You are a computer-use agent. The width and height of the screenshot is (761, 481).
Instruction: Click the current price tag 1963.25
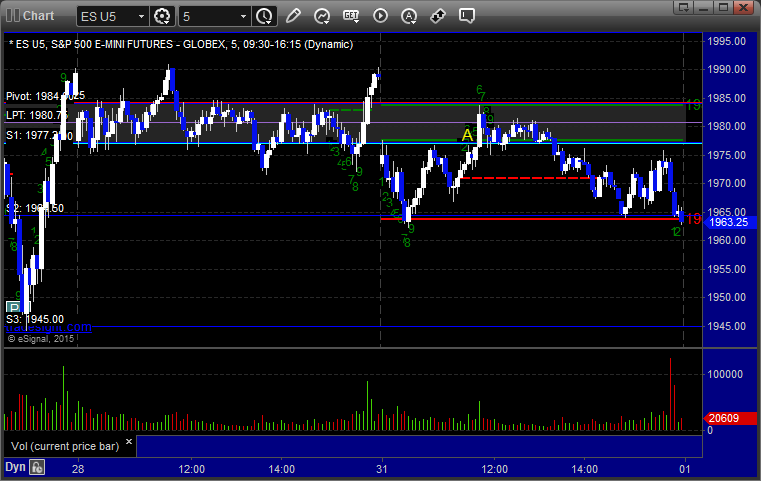(x=728, y=222)
